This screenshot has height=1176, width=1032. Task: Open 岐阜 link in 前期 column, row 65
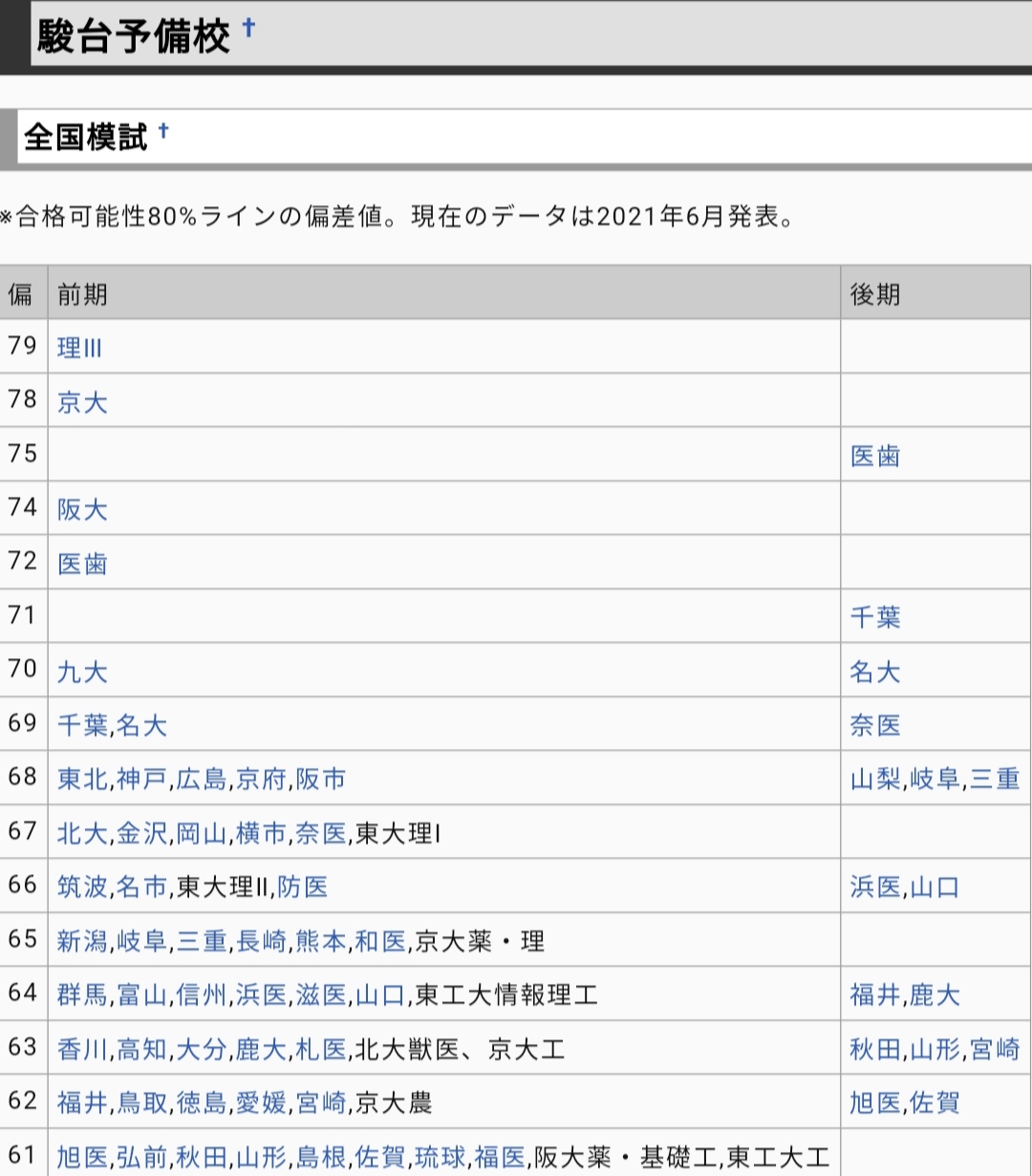141,941
